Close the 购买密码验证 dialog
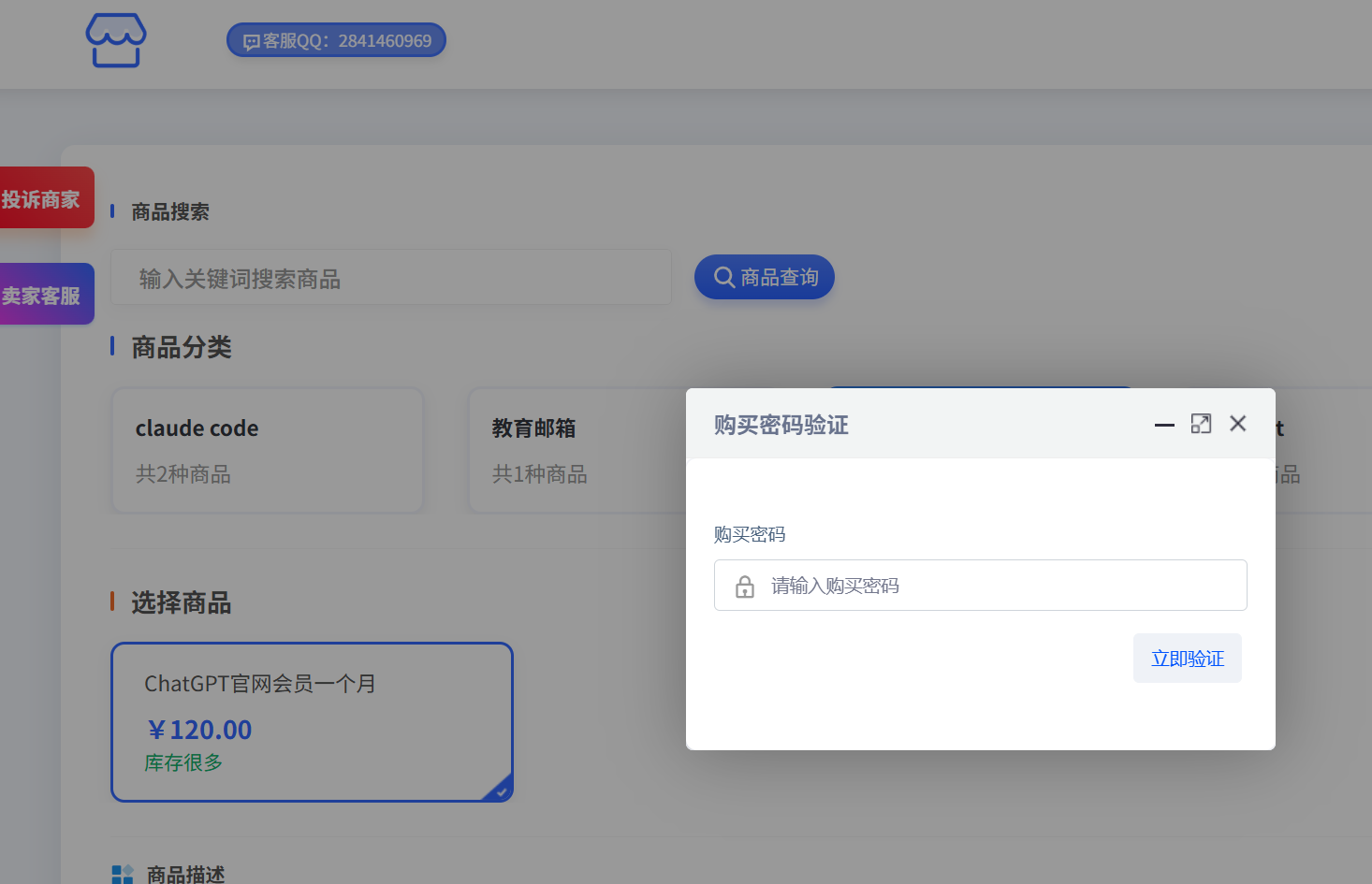Image resolution: width=1372 pixels, height=884 pixels. tap(1237, 424)
